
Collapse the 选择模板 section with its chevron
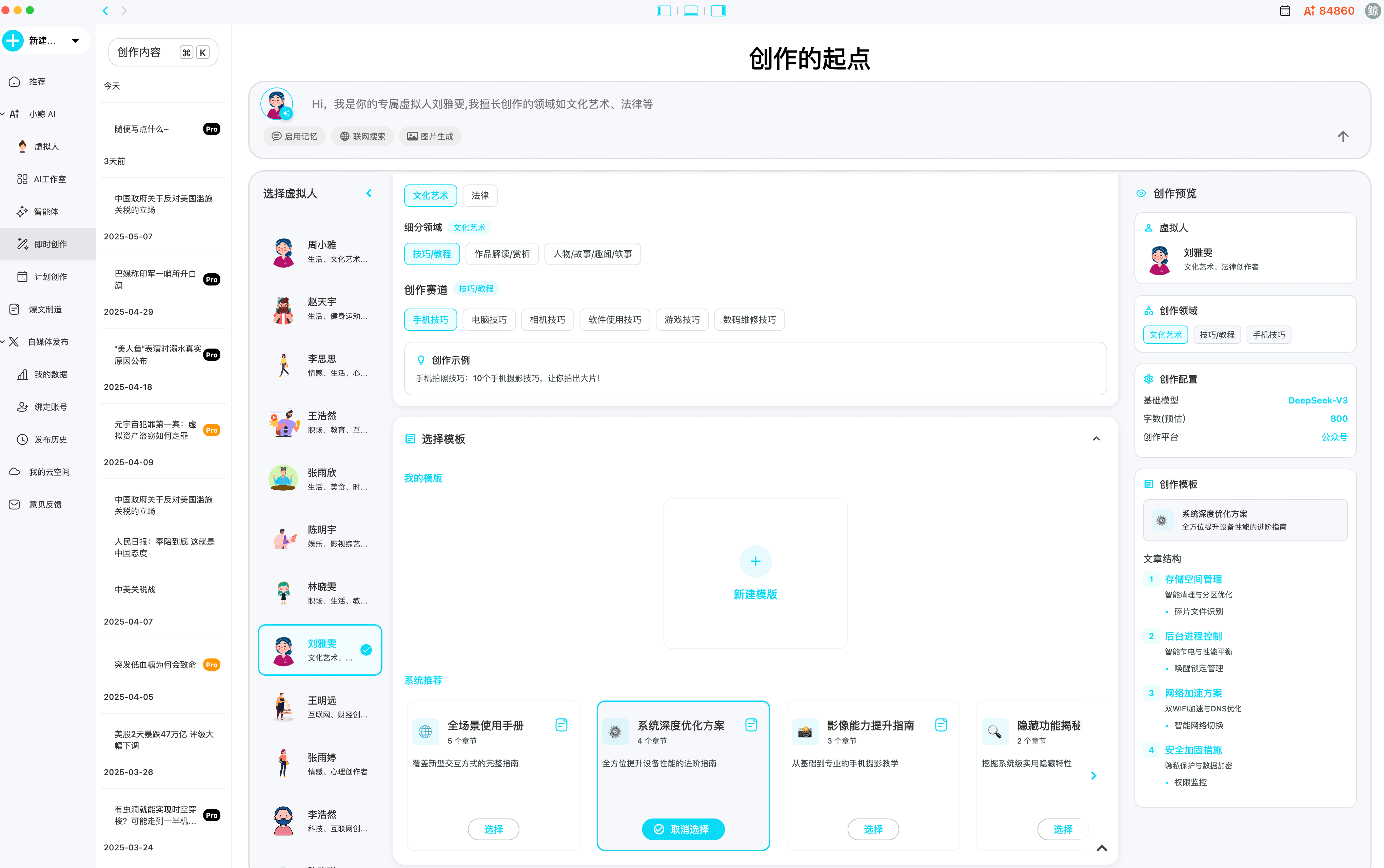pos(1096,439)
